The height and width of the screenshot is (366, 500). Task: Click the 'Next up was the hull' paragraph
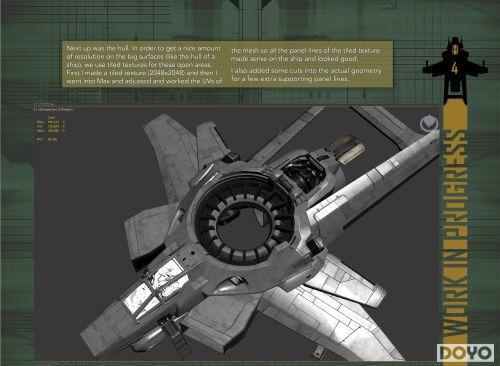(144, 65)
